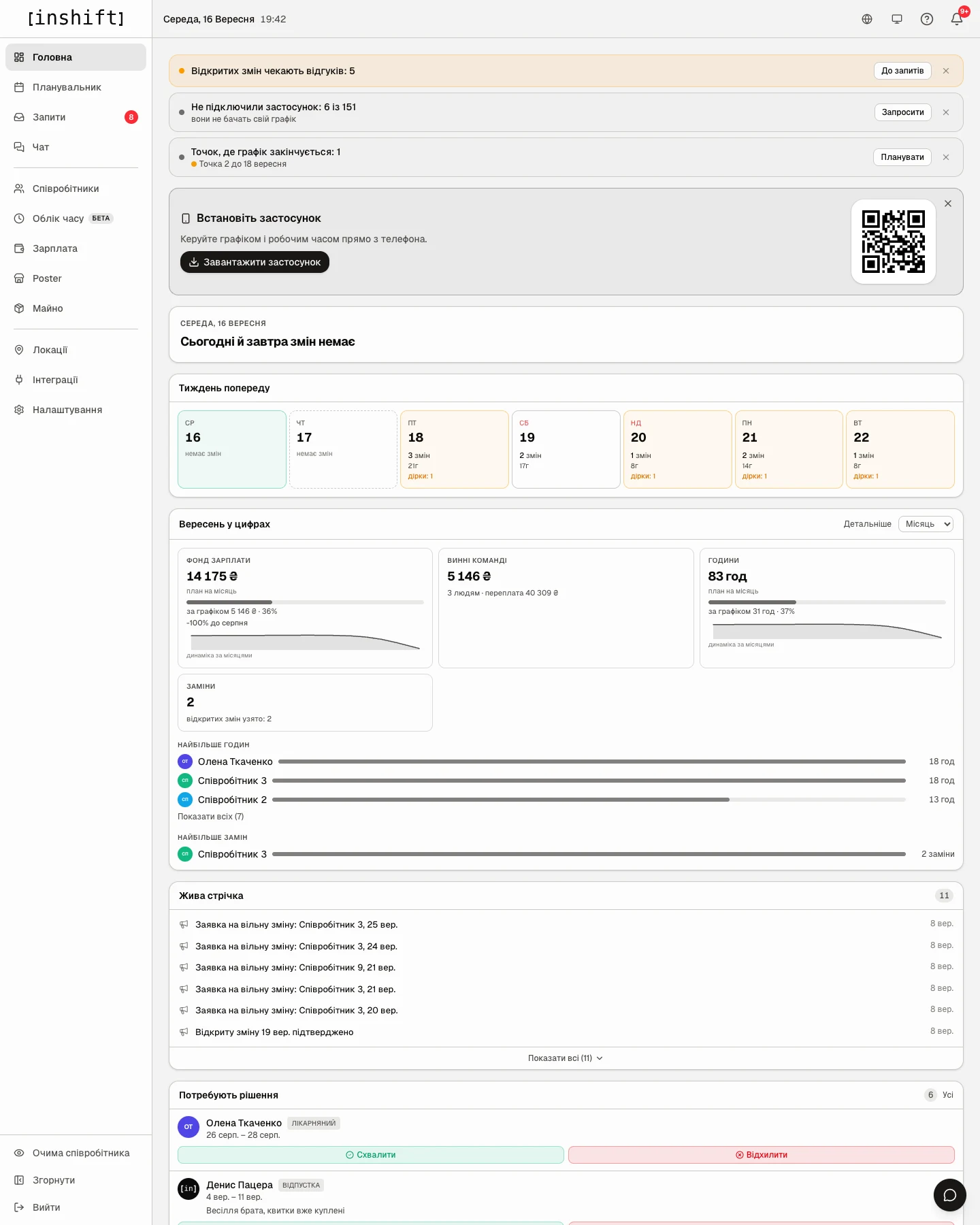Open Запити in sidebar

point(76,117)
